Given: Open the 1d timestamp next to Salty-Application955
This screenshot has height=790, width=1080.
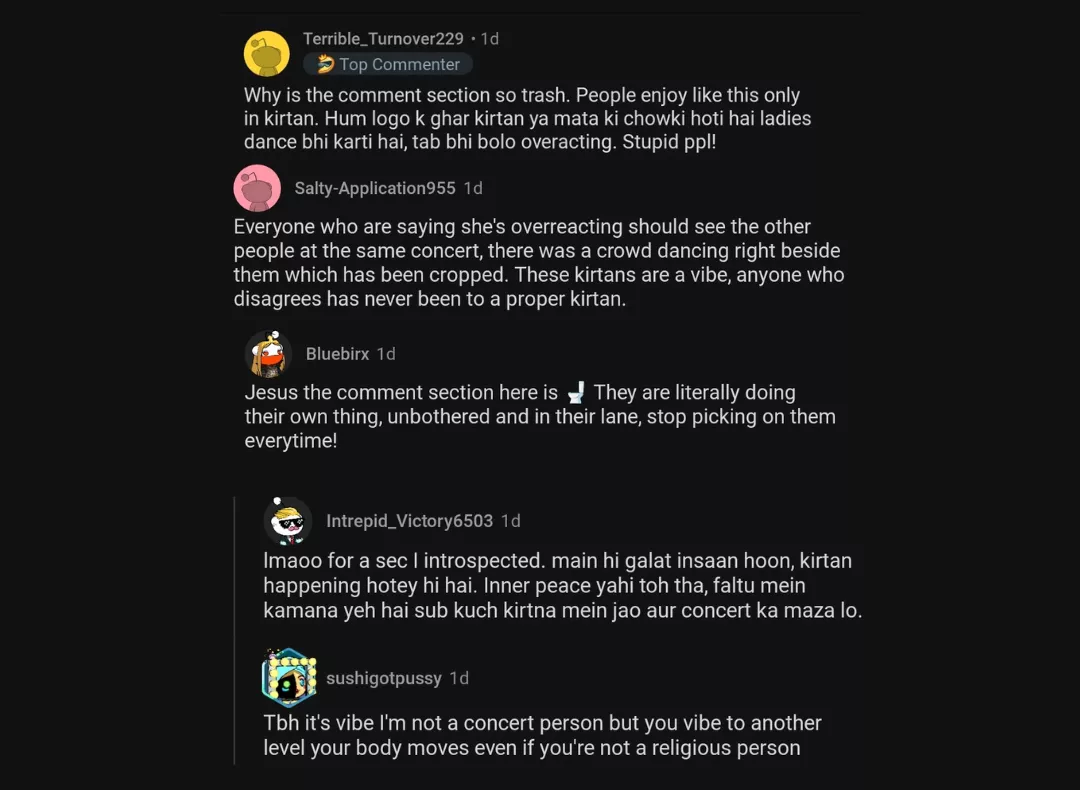Looking at the screenshot, I should [x=473, y=188].
